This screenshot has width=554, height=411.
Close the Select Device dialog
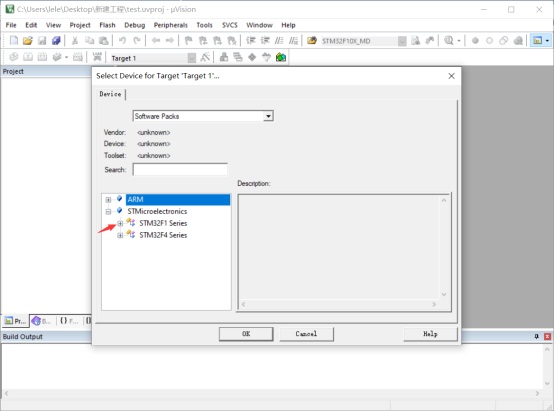(x=451, y=76)
